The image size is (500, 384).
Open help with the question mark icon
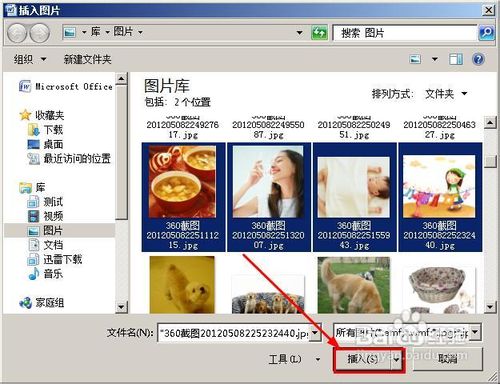(478, 59)
